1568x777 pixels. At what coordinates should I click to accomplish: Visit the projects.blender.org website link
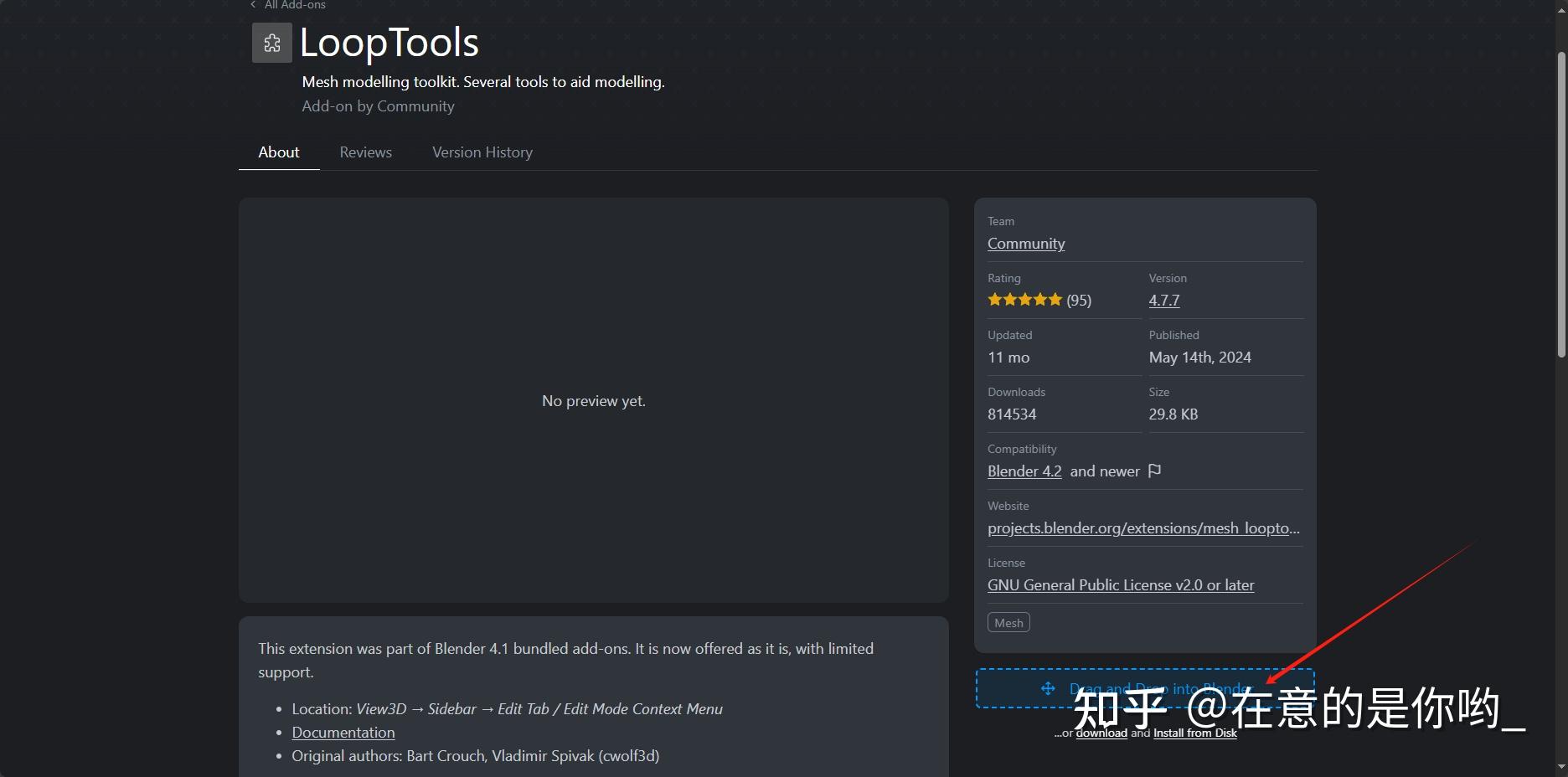tap(1143, 528)
